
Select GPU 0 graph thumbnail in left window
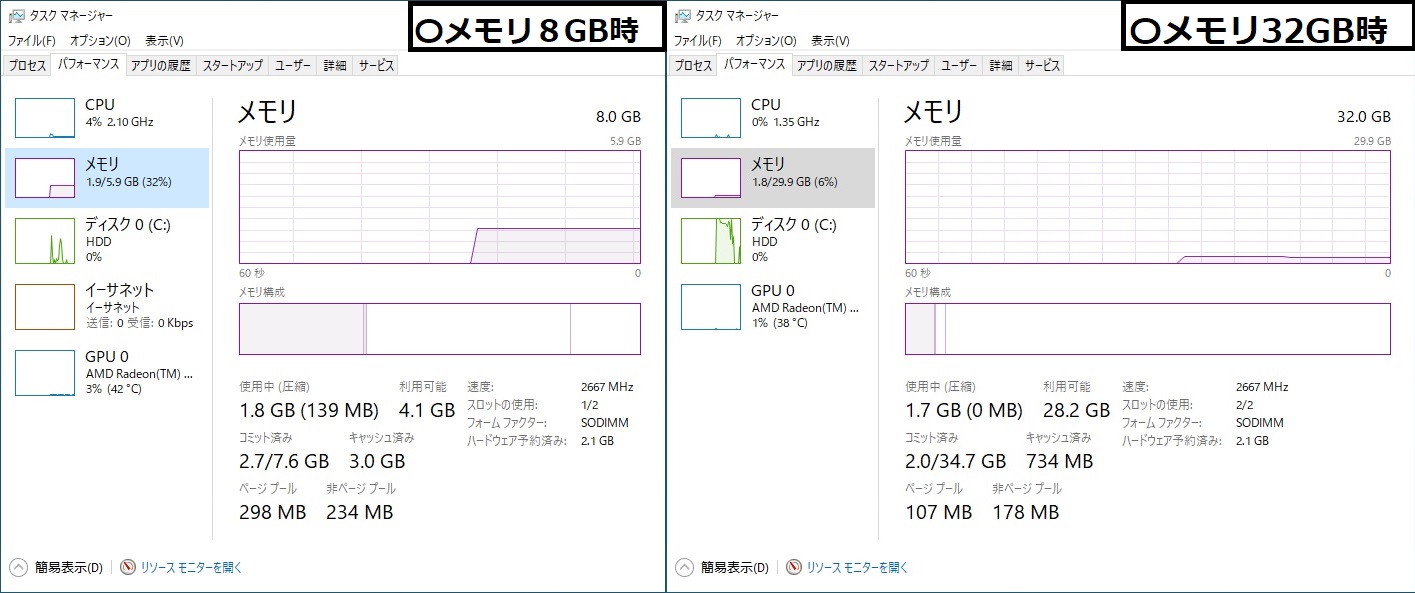click(x=45, y=372)
